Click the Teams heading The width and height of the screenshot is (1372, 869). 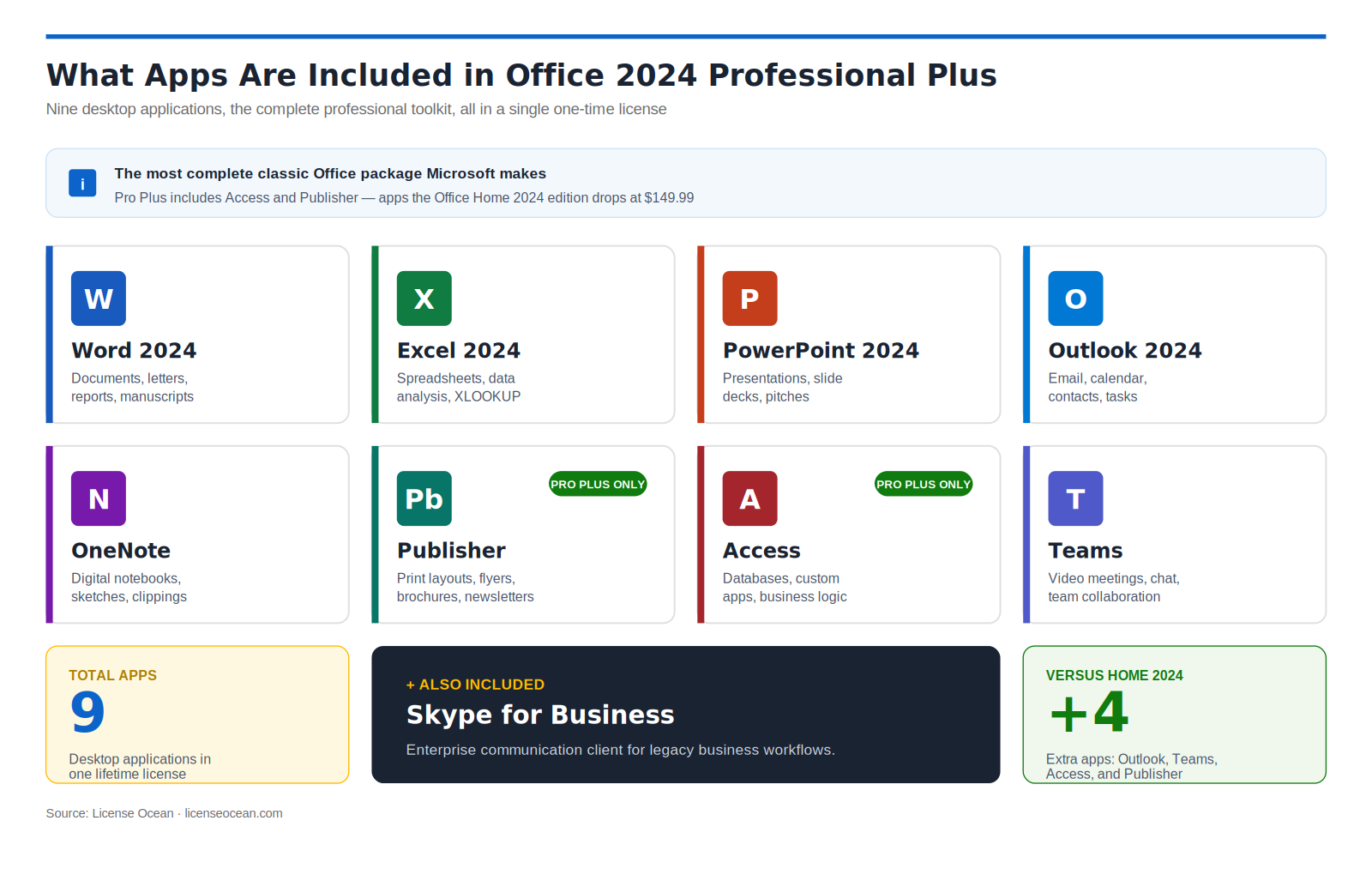[x=1086, y=551]
